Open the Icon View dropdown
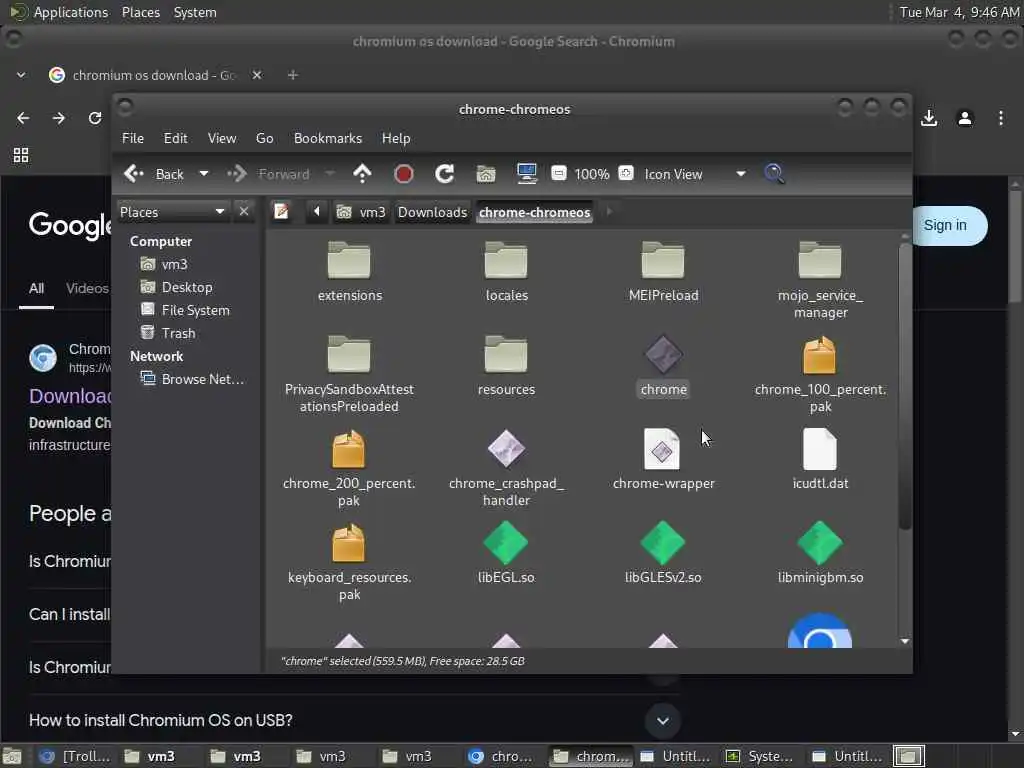The image size is (1024, 768). tap(695, 174)
